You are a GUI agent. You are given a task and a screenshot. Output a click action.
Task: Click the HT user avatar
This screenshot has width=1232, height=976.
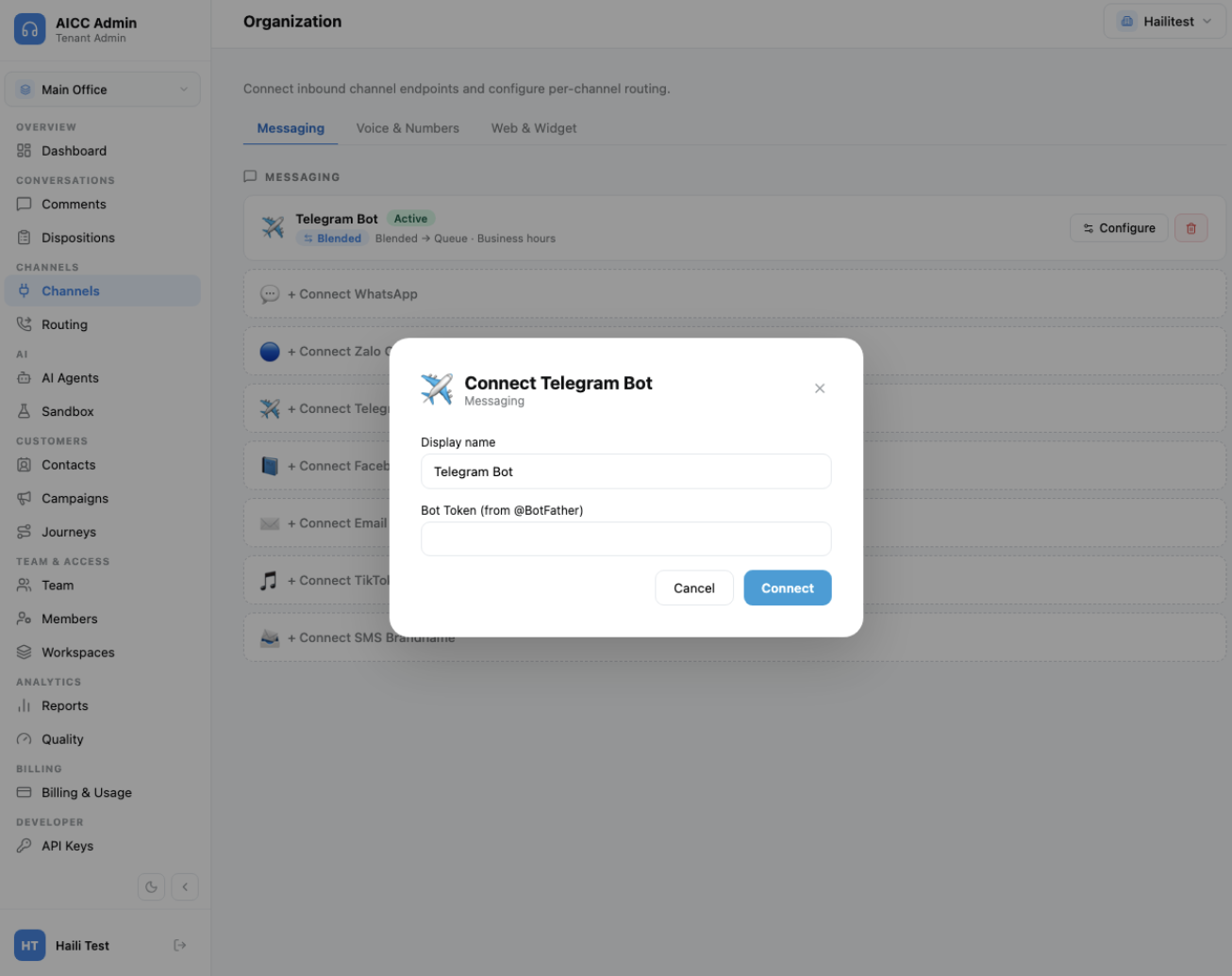pyautogui.click(x=30, y=946)
